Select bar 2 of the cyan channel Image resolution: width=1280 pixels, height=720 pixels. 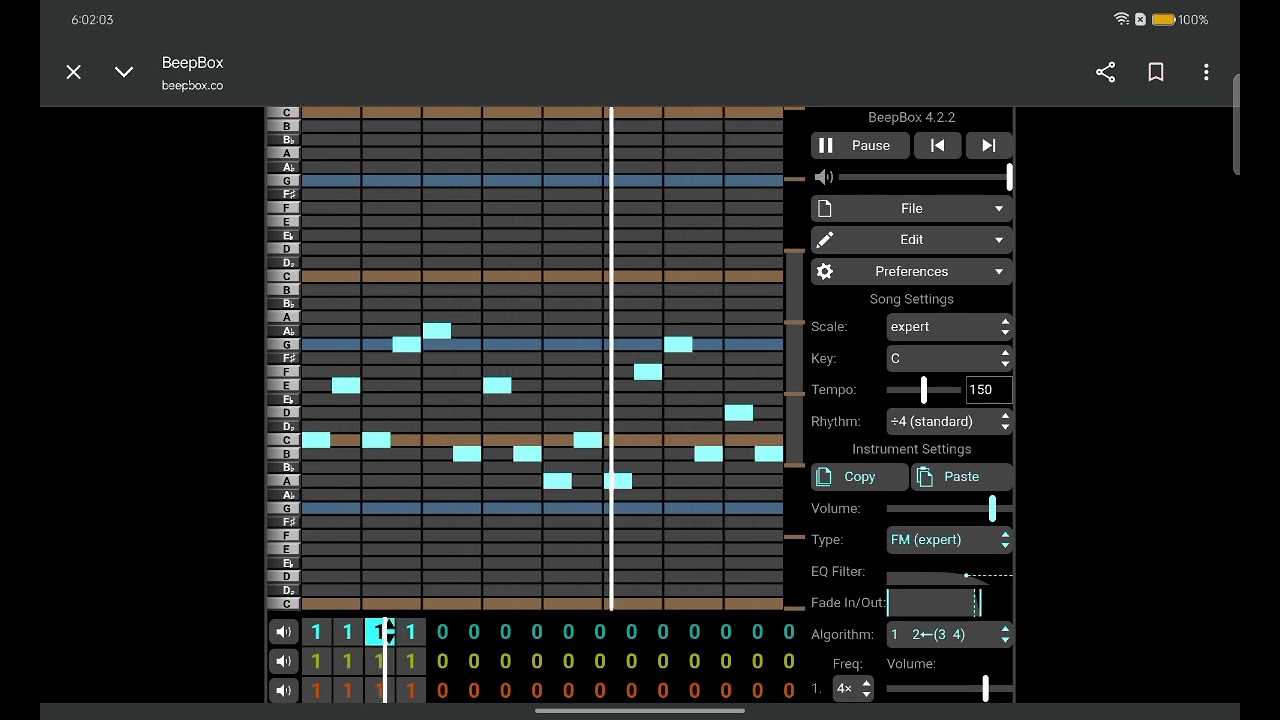point(348,632)
